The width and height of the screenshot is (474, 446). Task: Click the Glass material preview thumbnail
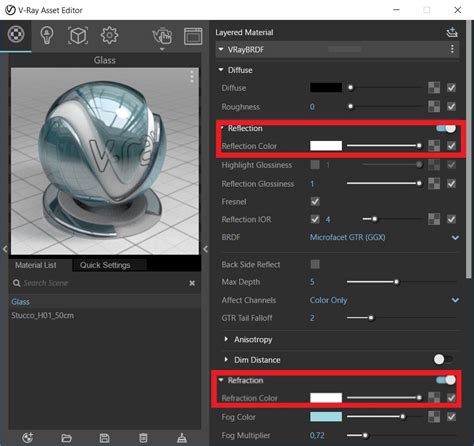[105, 161]
